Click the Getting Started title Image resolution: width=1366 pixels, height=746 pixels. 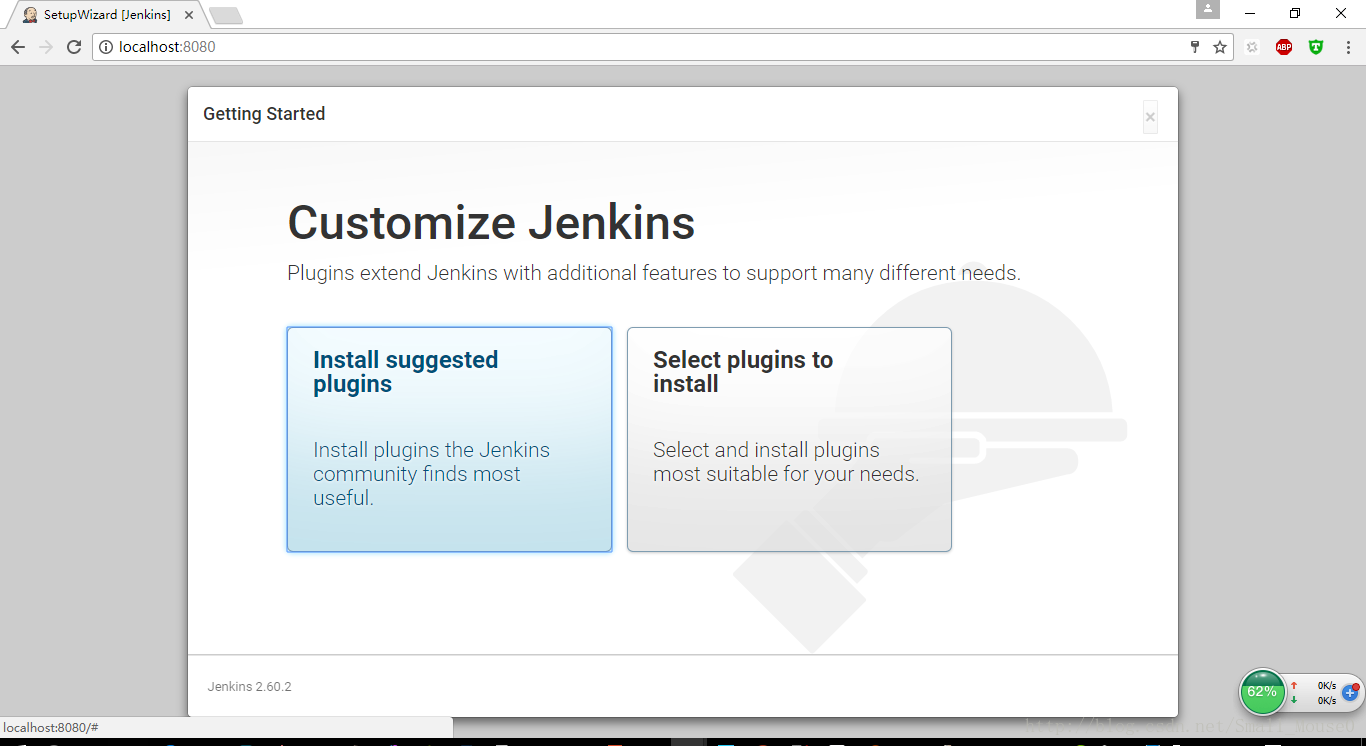264,114
